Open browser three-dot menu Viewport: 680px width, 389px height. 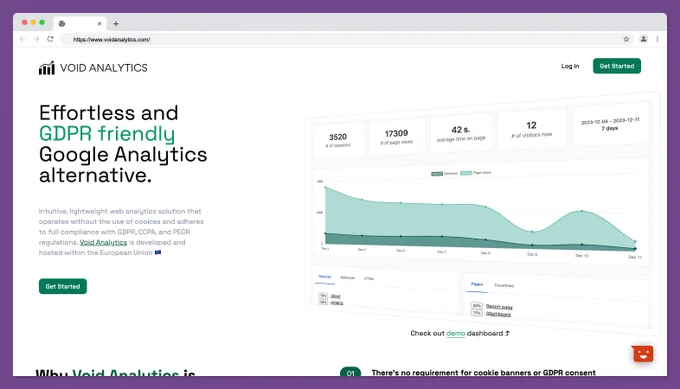click(x=657, y=39)
